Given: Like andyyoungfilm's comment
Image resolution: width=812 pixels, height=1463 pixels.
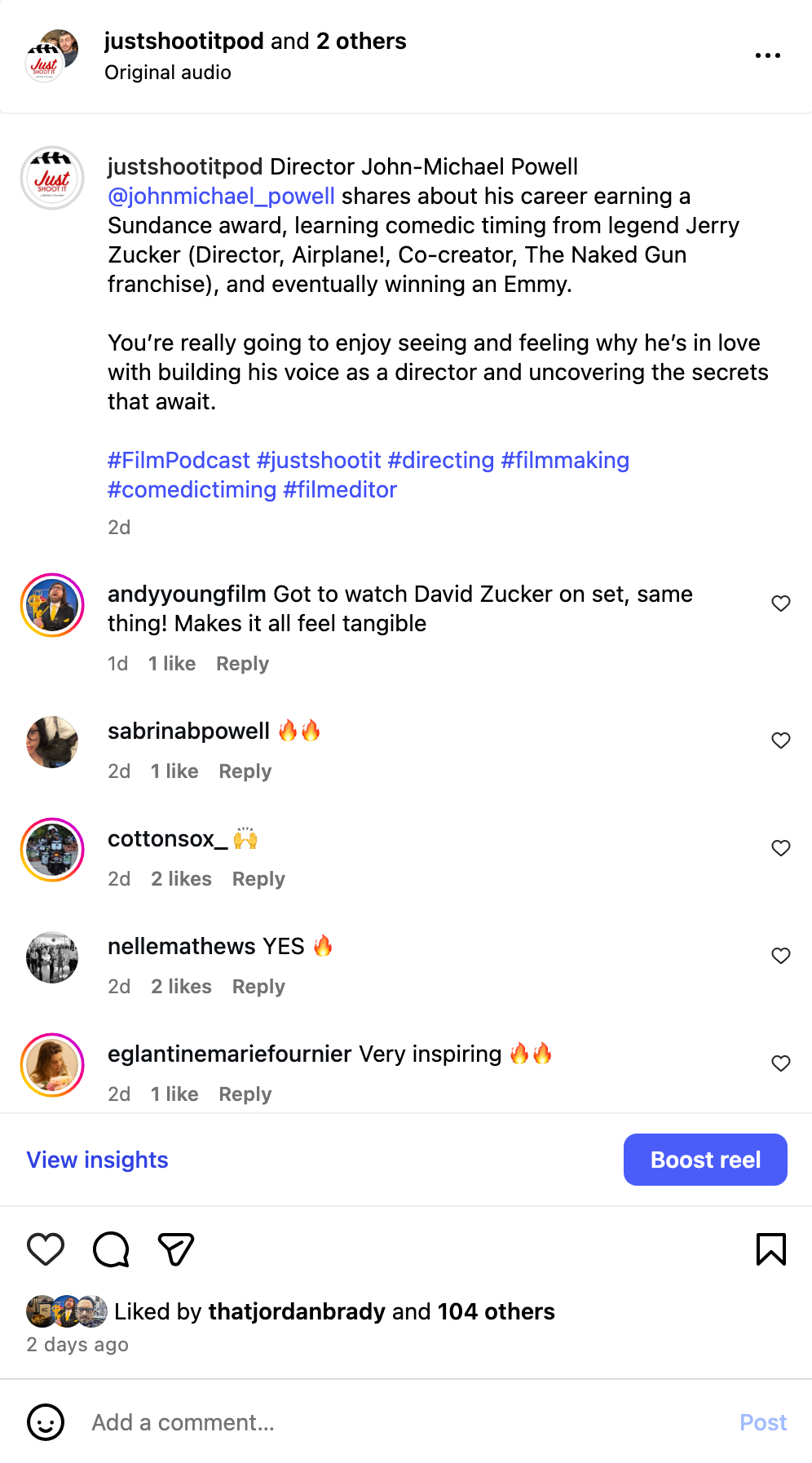Looking at the screenshot, I should (781, 603).
